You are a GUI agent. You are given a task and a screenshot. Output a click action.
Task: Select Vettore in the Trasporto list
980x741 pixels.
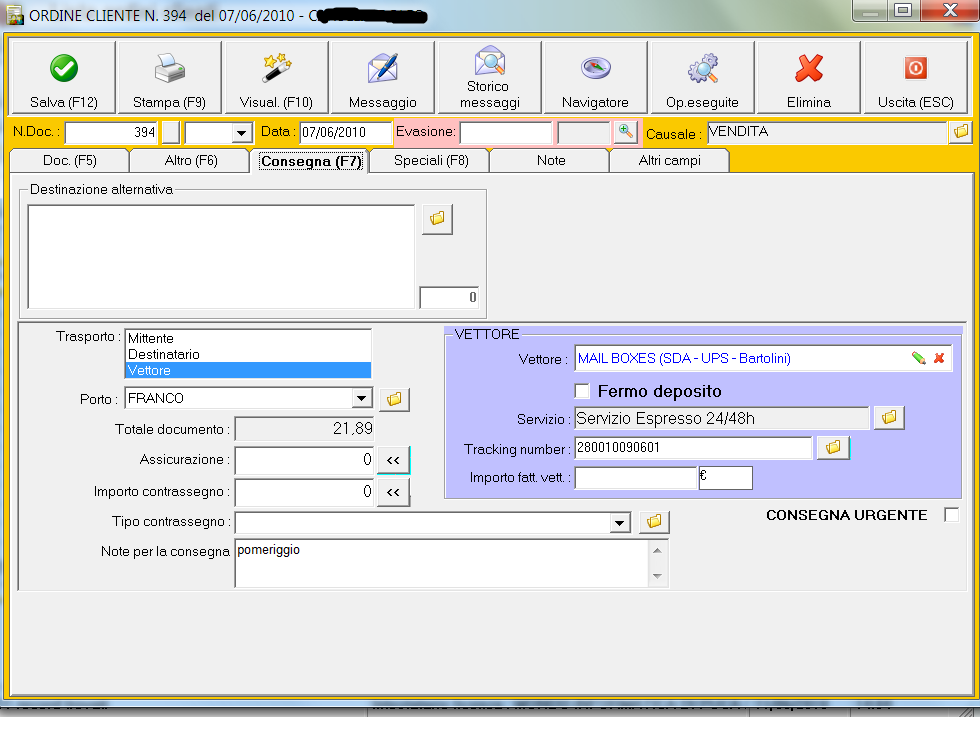click(248, 370)
